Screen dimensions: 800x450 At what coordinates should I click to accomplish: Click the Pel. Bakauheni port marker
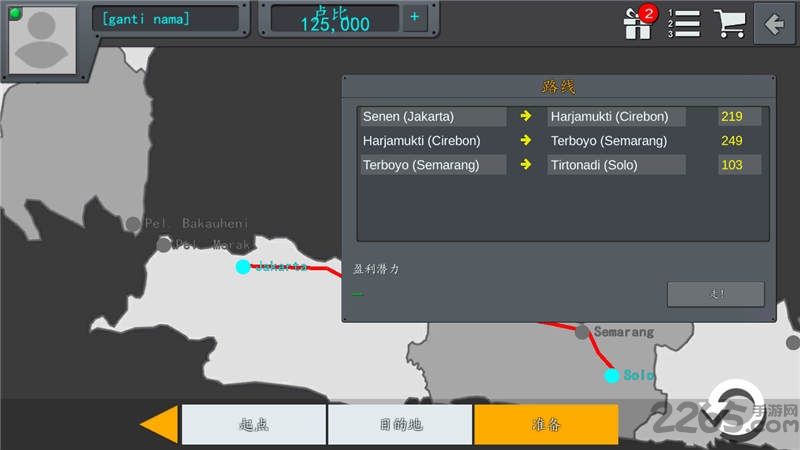click(x=132, y=224)
